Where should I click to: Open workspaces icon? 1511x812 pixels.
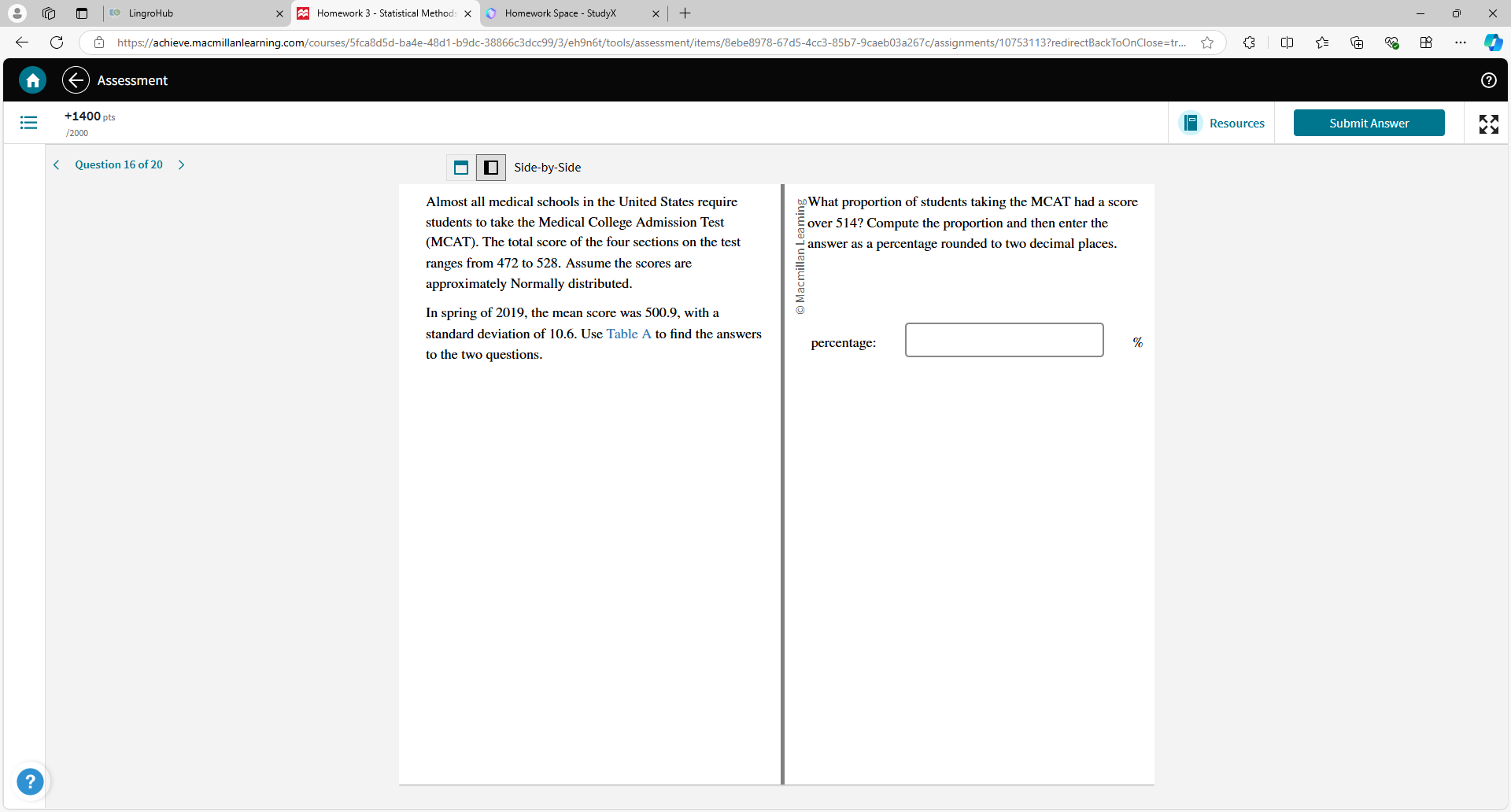tap(49, 13)
